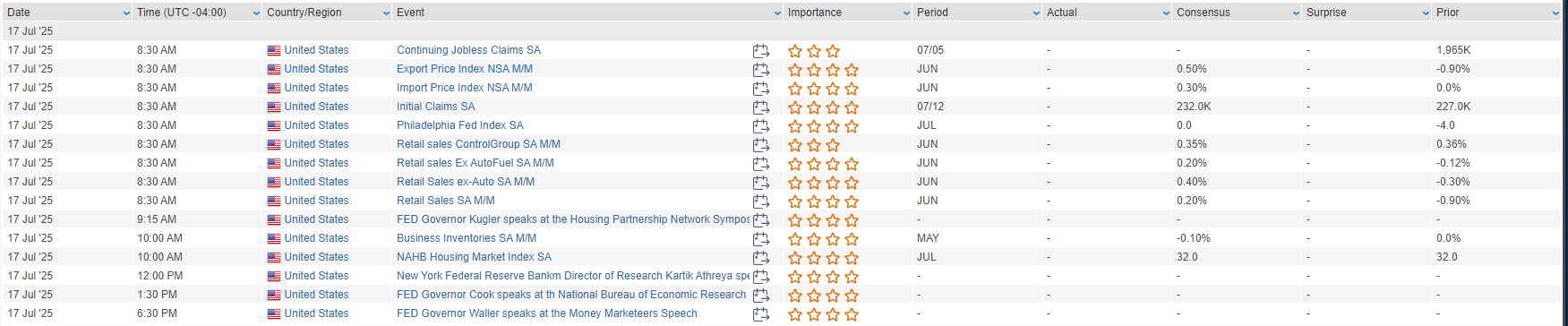The height and width of the screenshot is (326, 1568).
Task: Click calendar icon for Governor Waller speech
Action: pos(761,314)
